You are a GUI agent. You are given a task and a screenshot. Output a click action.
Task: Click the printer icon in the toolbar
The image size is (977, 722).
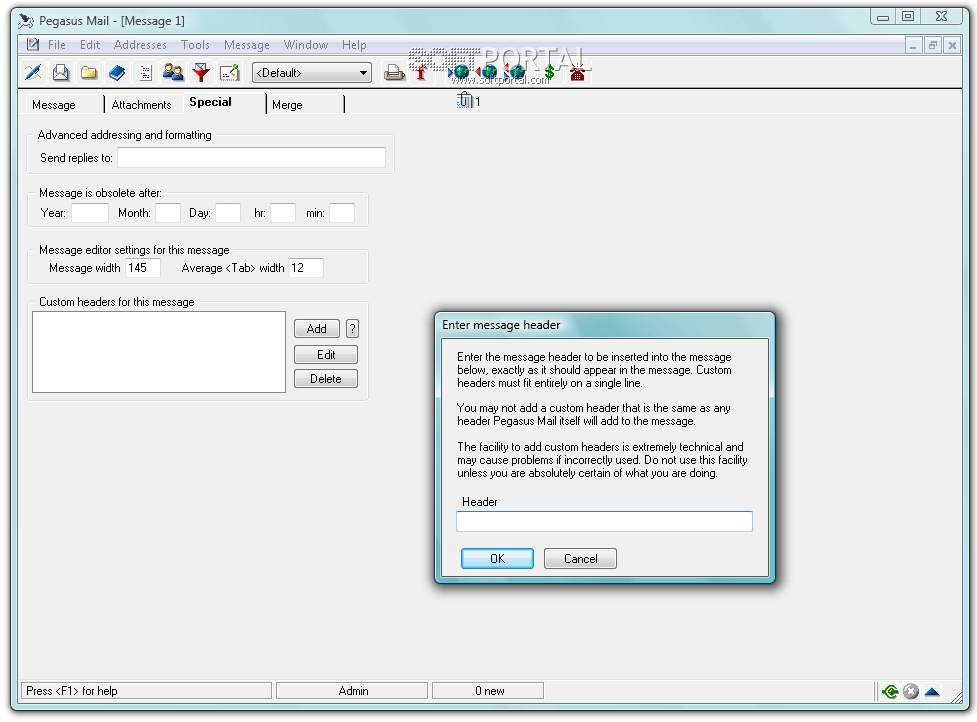point(395,72)
